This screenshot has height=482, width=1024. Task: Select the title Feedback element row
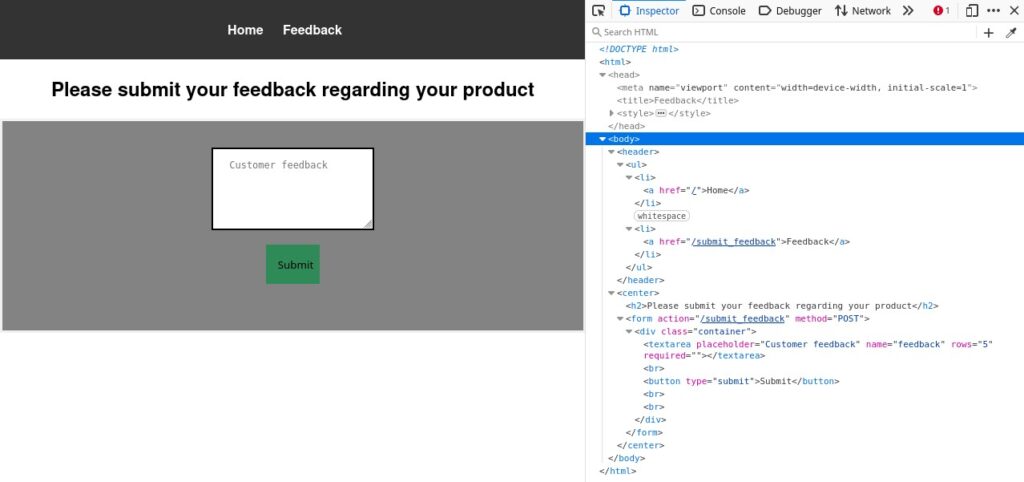(678, 101)
